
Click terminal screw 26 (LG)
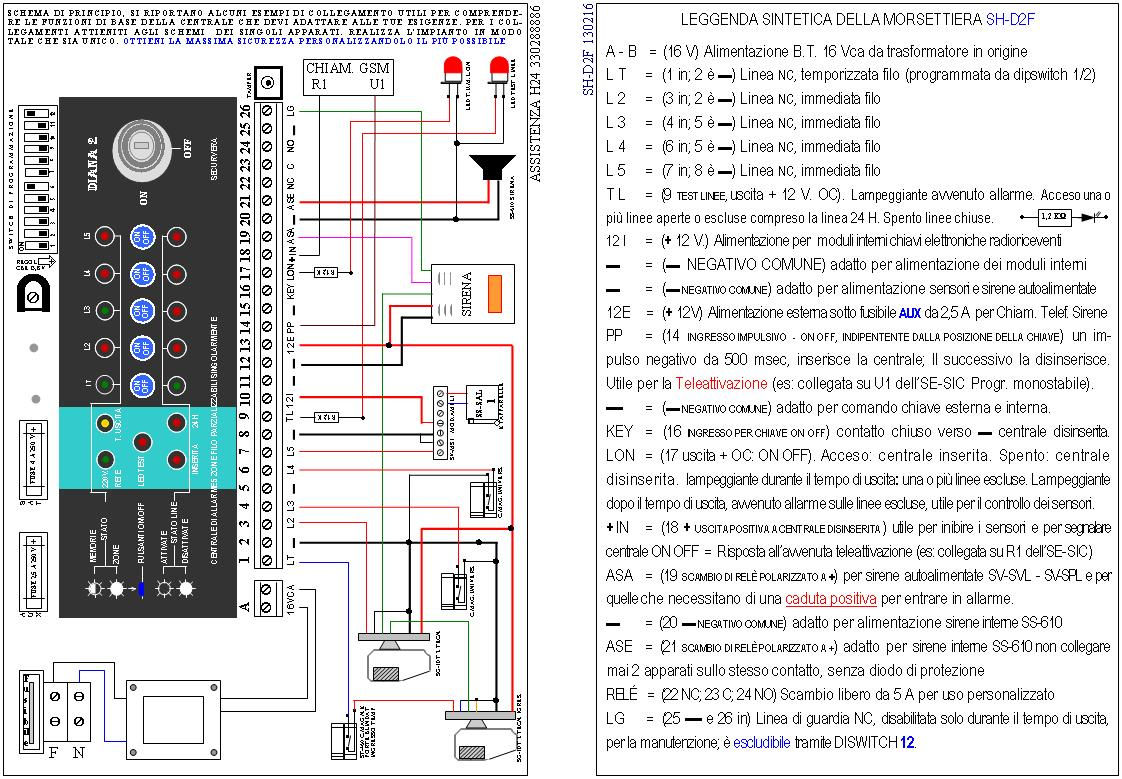point(268,111)
